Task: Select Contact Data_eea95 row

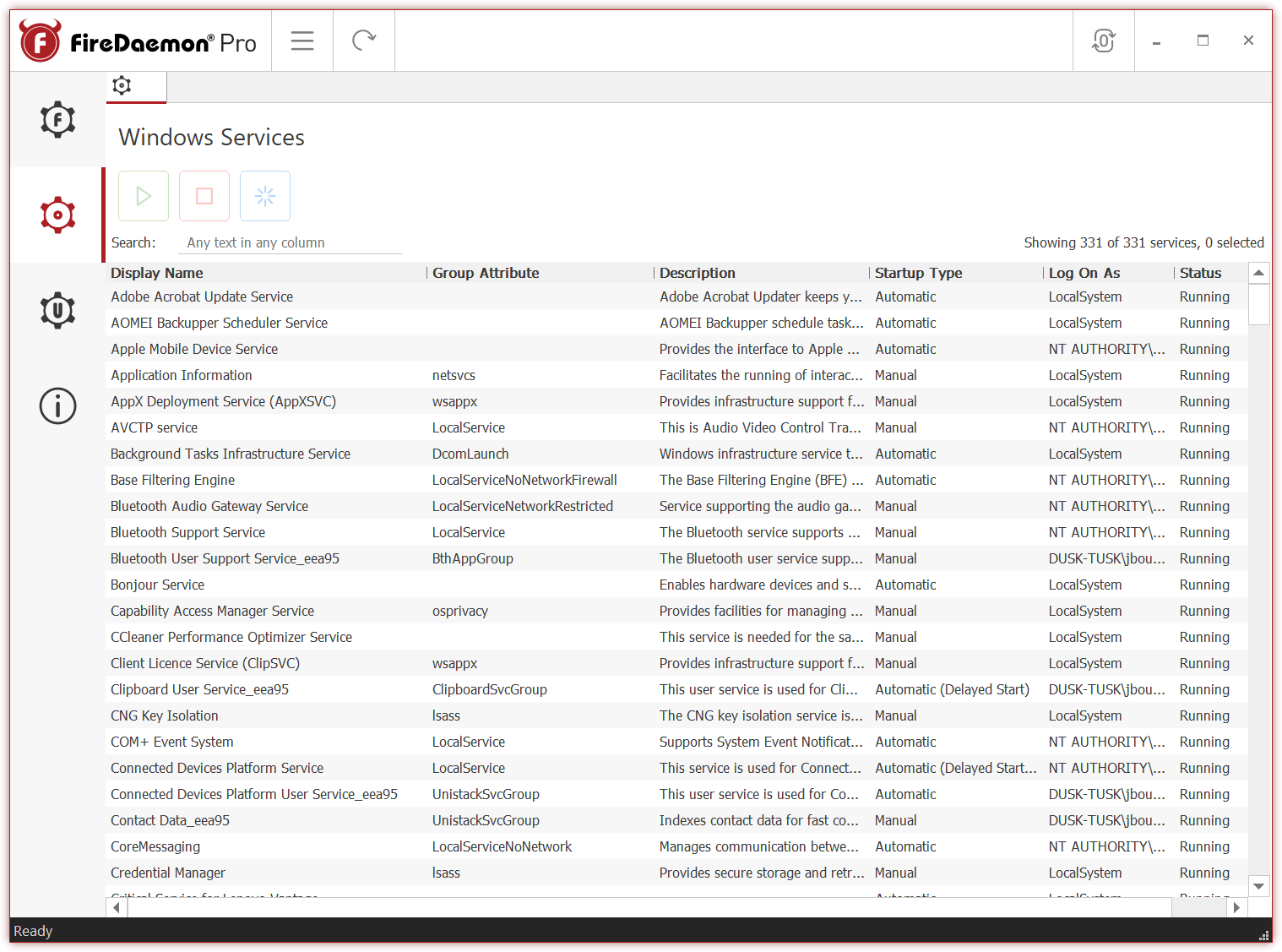Action: pos(677,820)
